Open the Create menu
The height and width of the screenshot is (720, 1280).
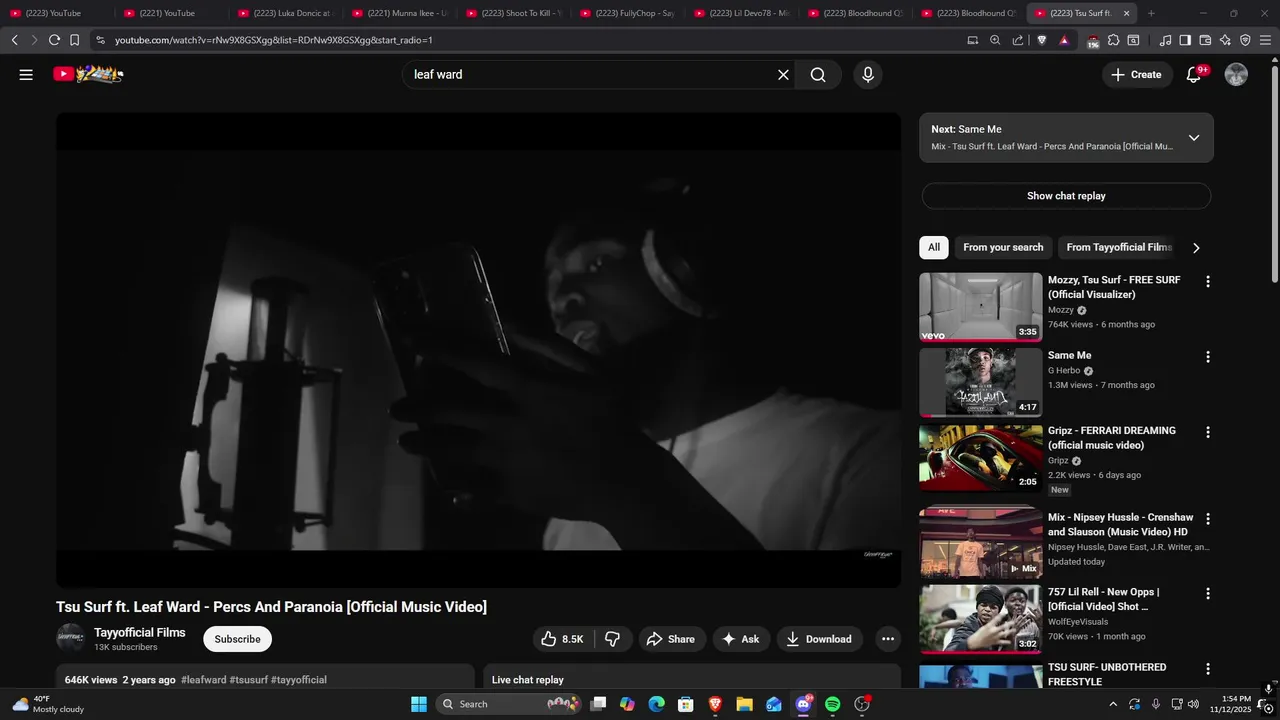pos(1137,75)
